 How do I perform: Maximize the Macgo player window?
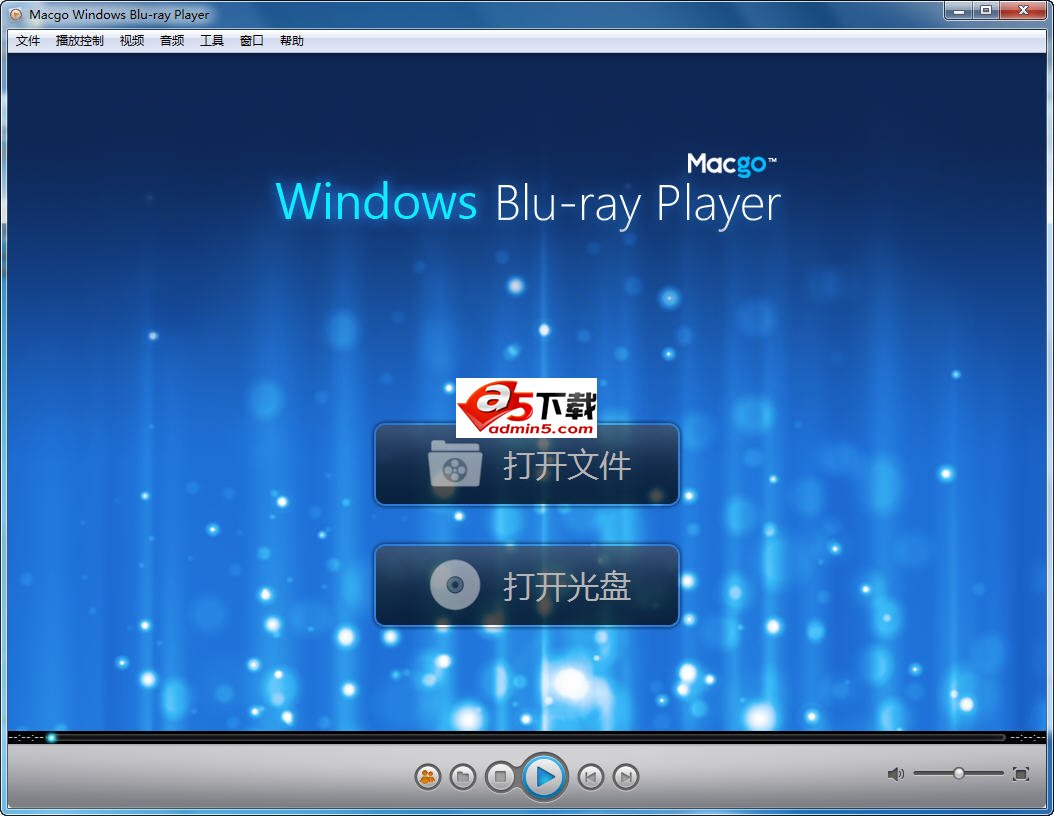(986, 11)
